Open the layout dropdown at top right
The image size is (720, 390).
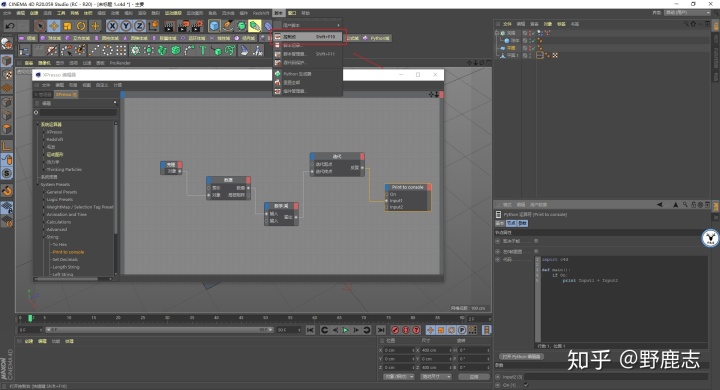(x=687, y=13)
